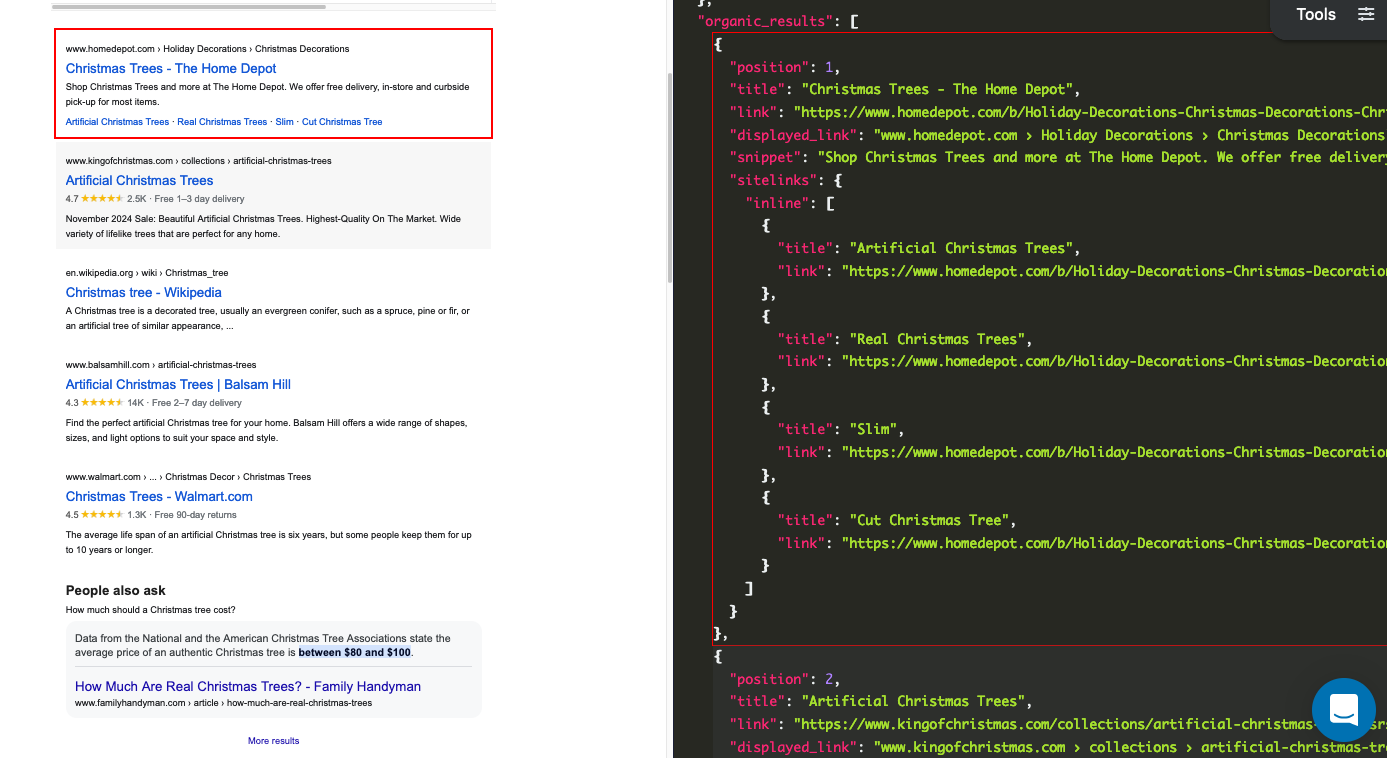Image resolution: width=1387 pixels, height=758 pixels.
Task: Expand 'How much should a Christmas tree cost?' question
Action: tap(151, 609)
